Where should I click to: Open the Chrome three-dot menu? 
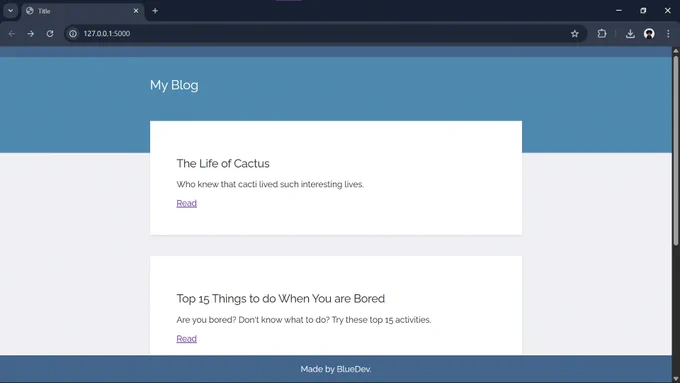tap(668, 33)
